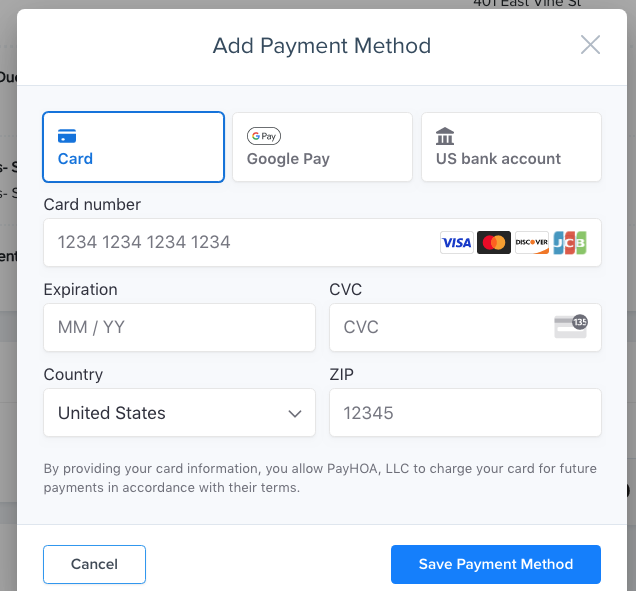Viewport: 636px width, 591px height.
Task: Click the Visa card logo
Action: [x=457, y=243]
